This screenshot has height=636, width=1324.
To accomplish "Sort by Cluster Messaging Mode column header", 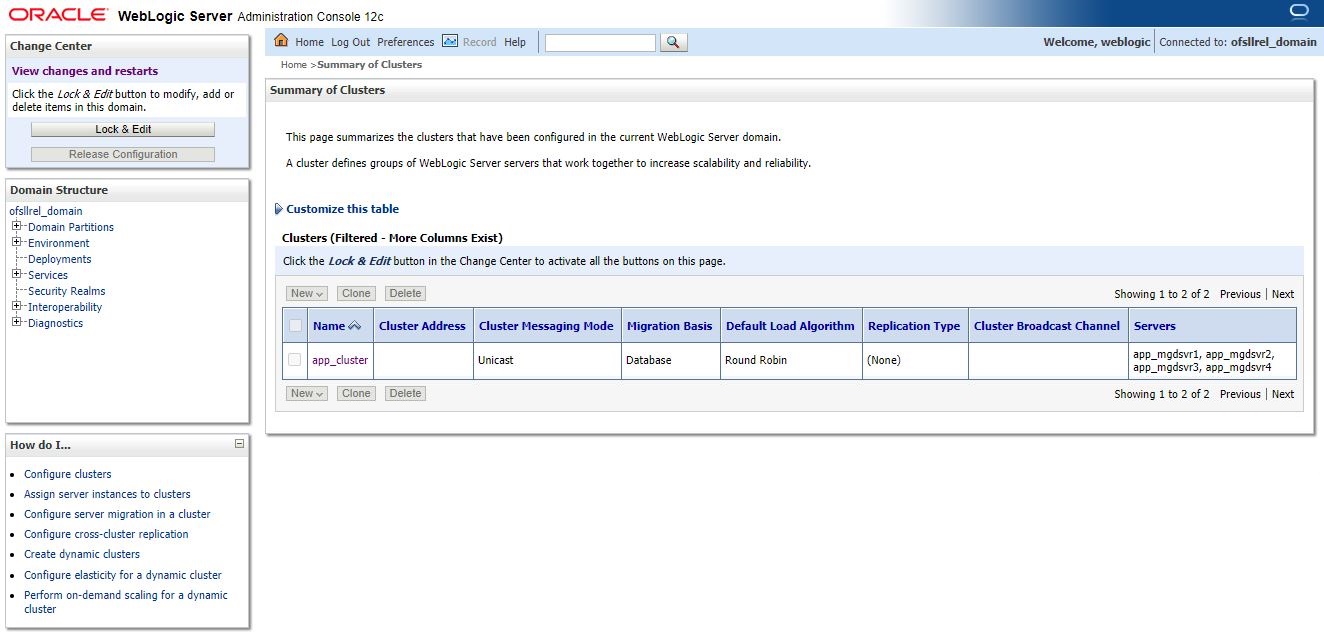I will (546, 326).
